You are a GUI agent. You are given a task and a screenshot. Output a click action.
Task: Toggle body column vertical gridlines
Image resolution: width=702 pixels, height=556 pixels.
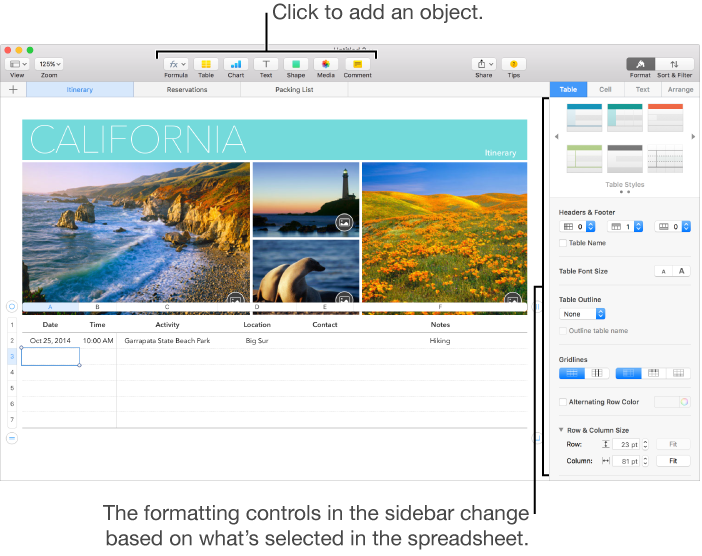597,373
